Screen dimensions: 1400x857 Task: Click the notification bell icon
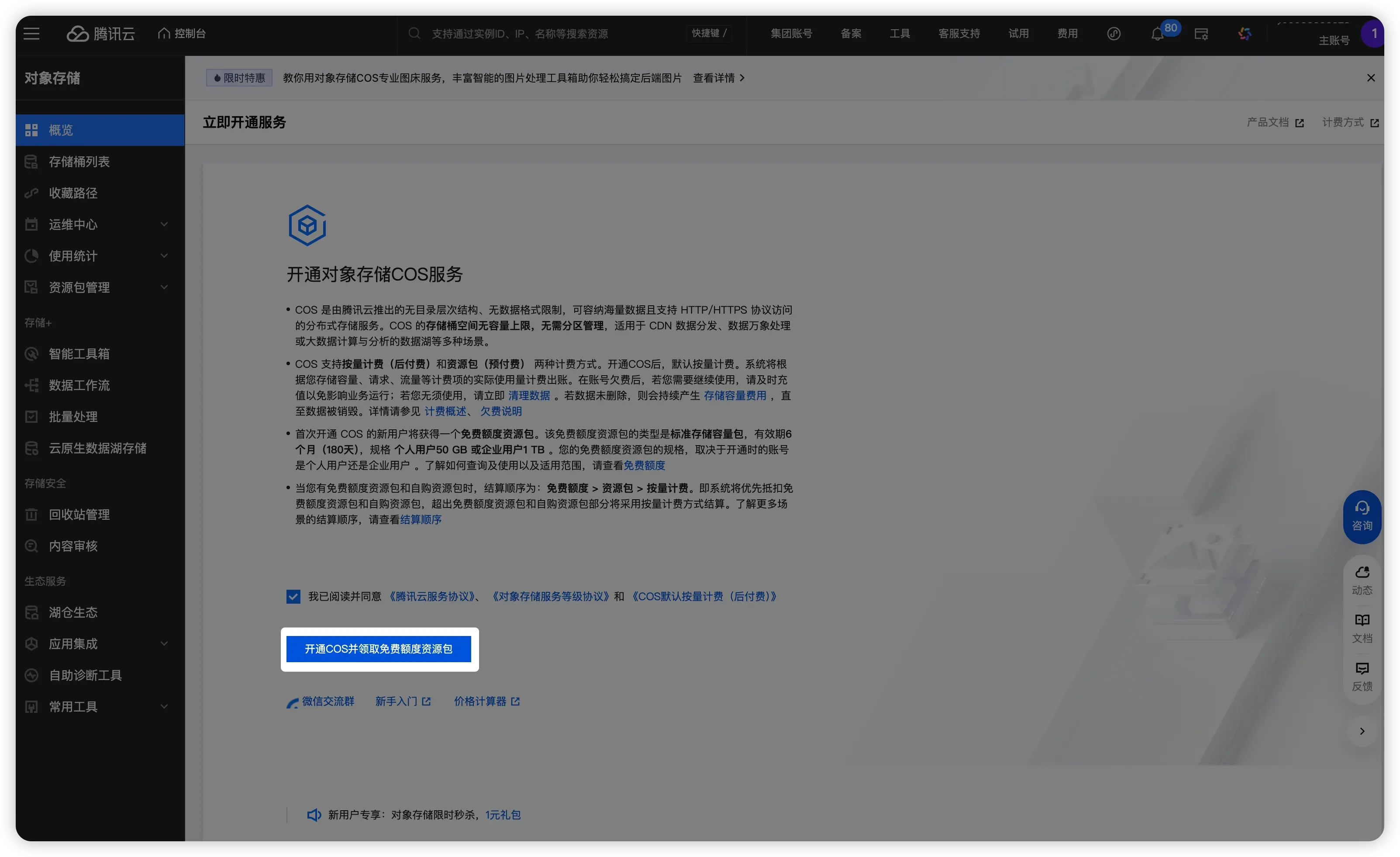pos(1157,34)
